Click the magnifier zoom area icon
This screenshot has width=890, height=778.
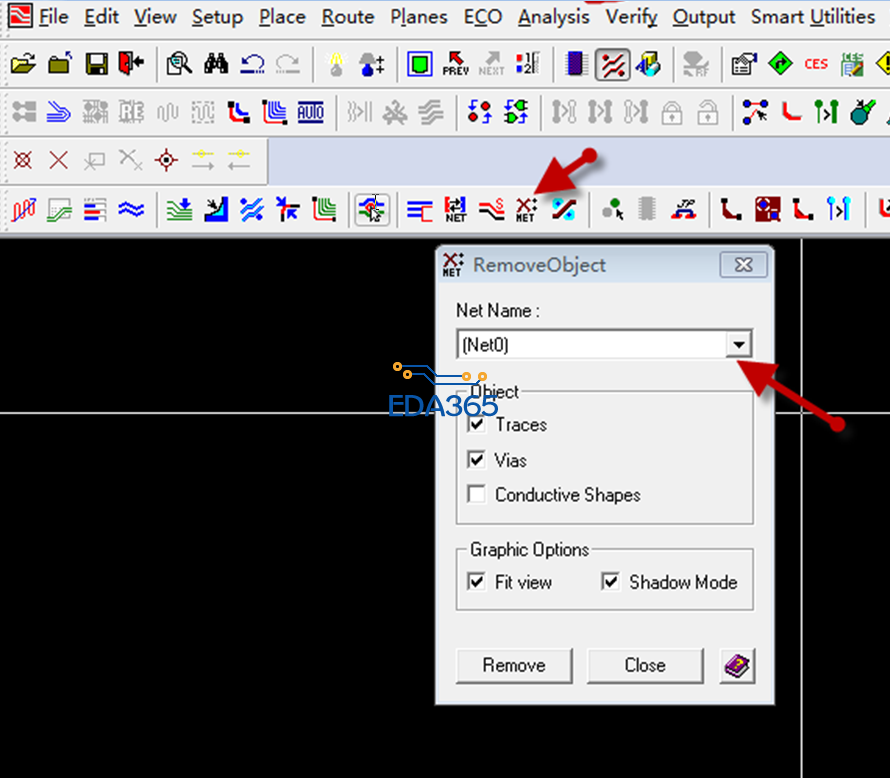[x=179, y=64]
